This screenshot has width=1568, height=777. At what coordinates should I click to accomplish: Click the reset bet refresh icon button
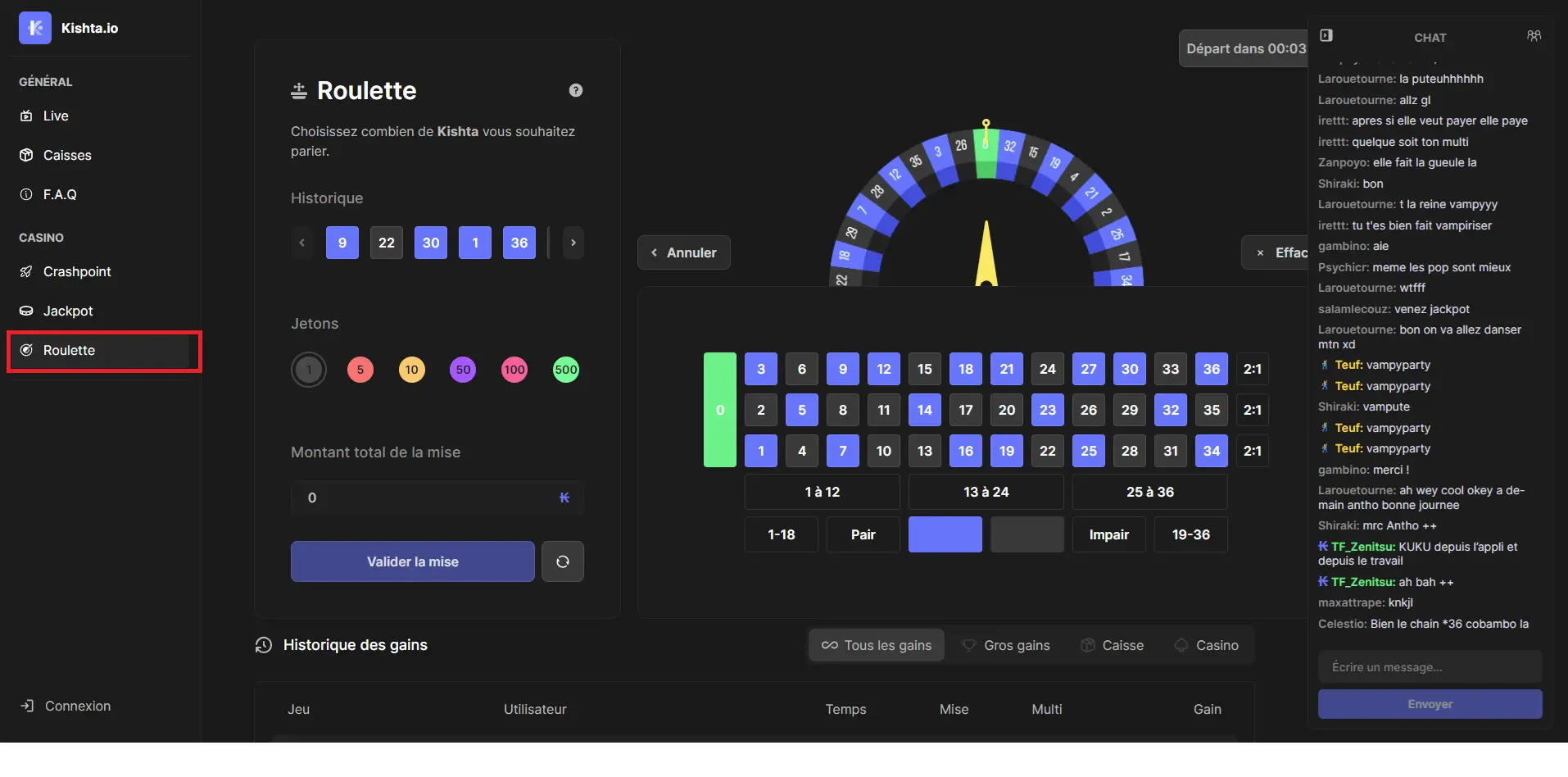pyautogui.click(x=562, y=561)
